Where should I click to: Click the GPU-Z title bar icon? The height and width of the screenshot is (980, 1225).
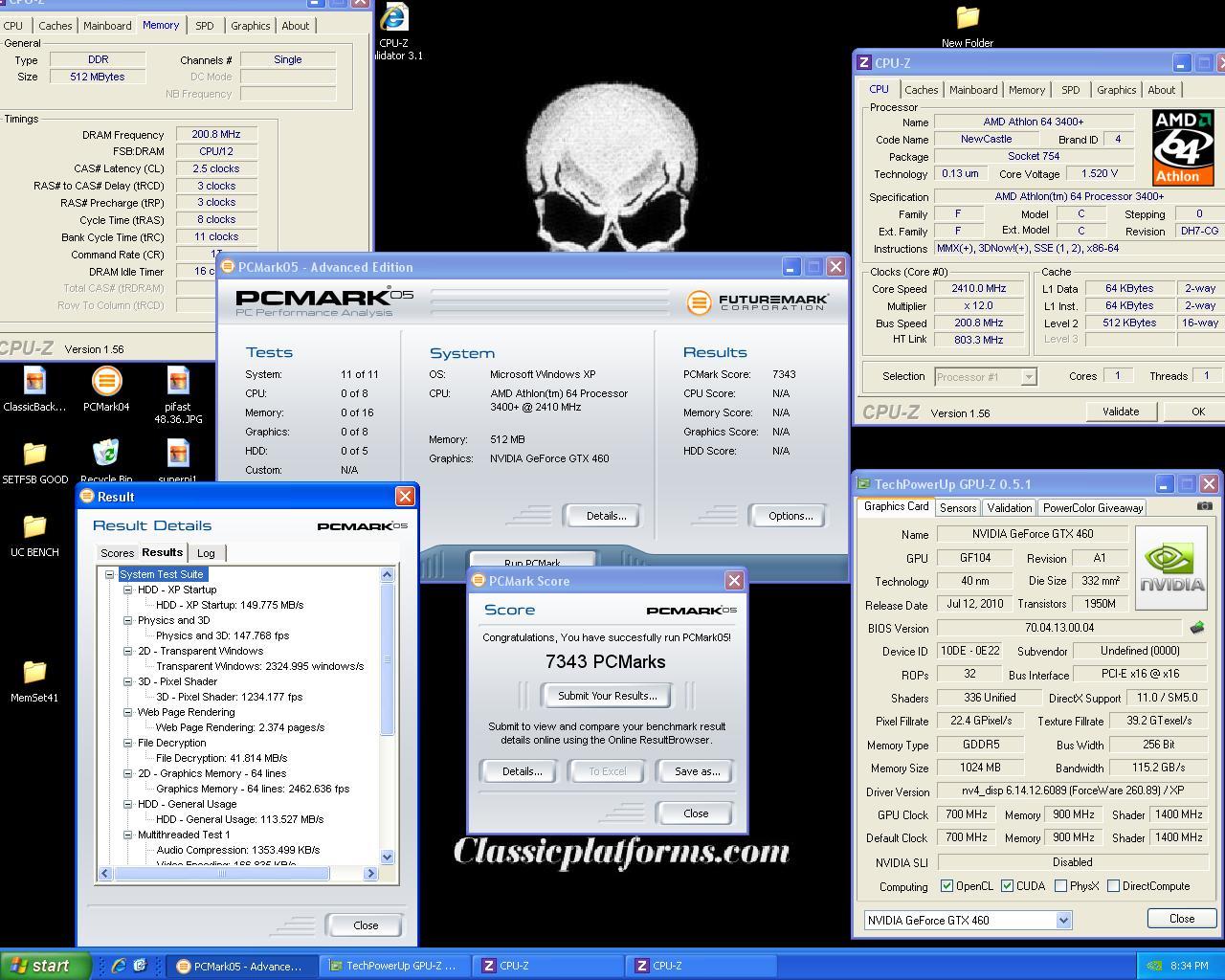[863, 484]
